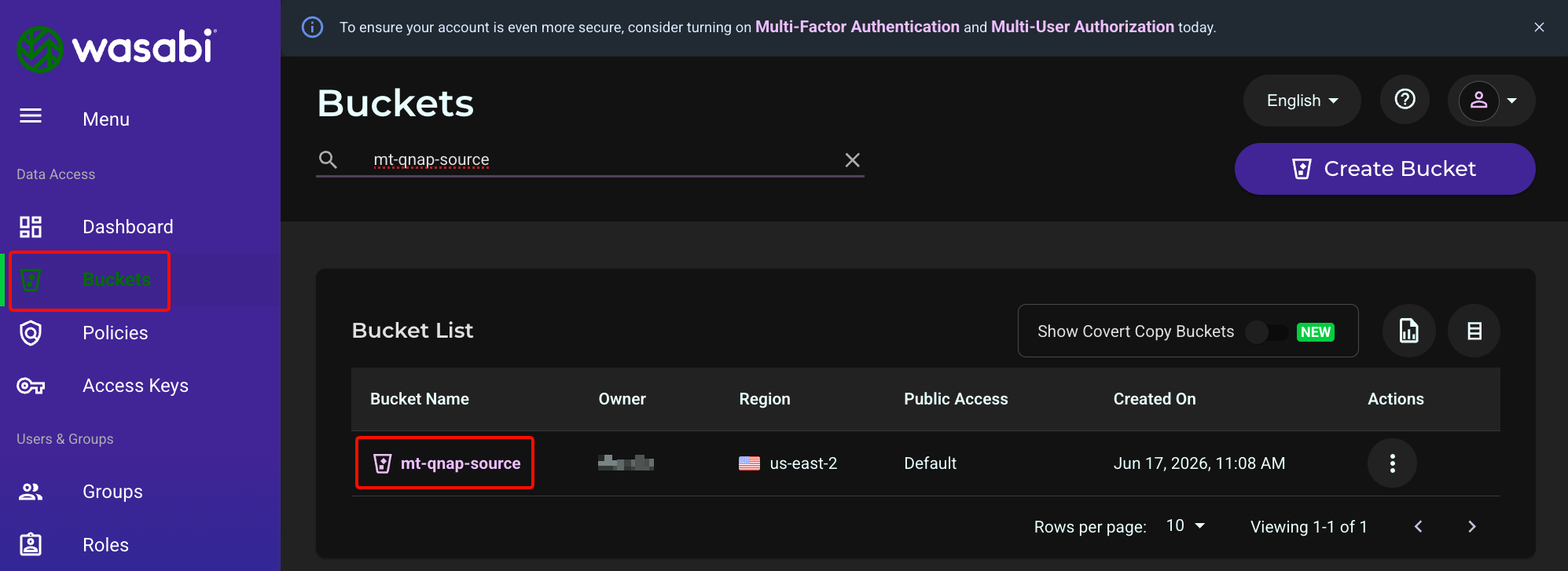This screenshot has height=571, width=1568.
Task: Click the US flag icon
Action: click(x=749, y=463)
